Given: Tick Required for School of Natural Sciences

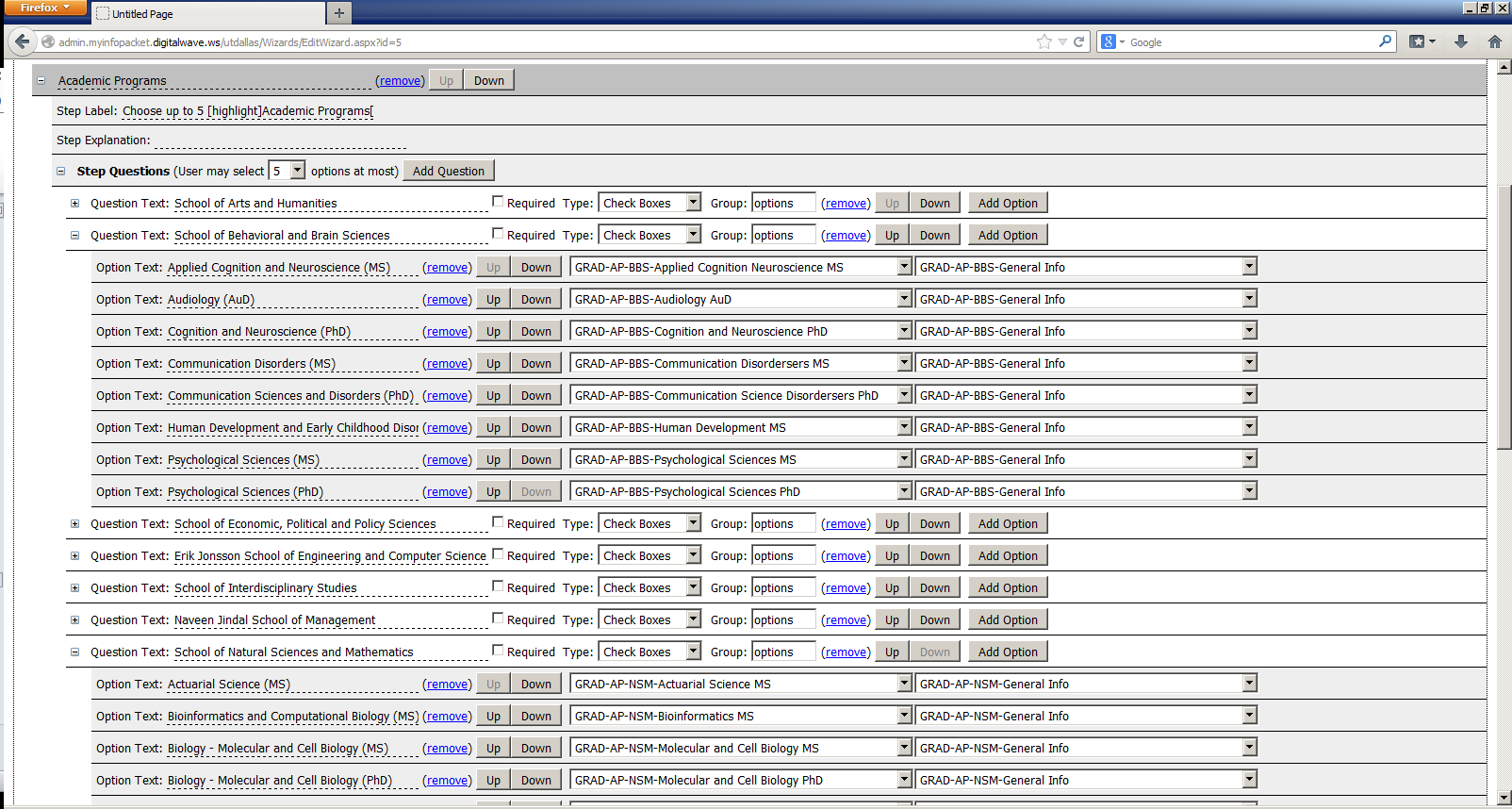Looking at the screenshot, I should tap(498, 651).
